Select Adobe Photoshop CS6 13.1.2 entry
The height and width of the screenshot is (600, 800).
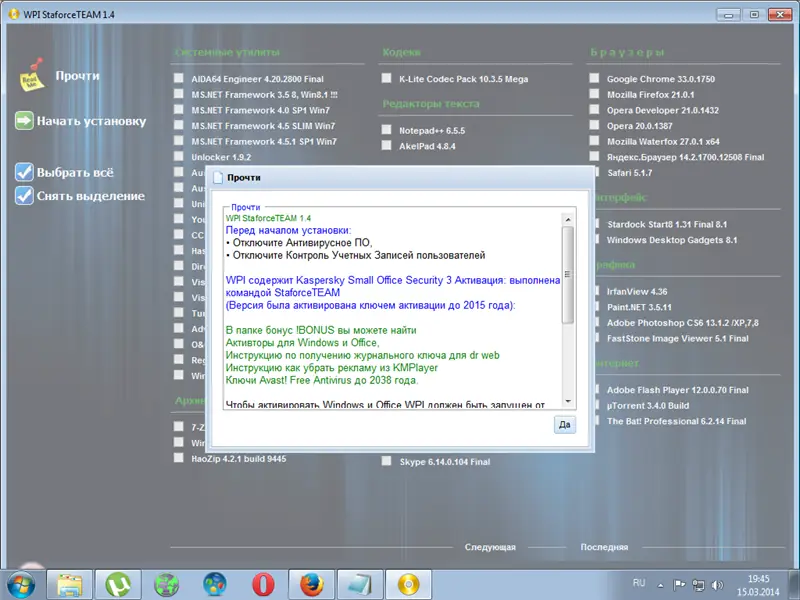pyautogui.click(x=682, y=323)
